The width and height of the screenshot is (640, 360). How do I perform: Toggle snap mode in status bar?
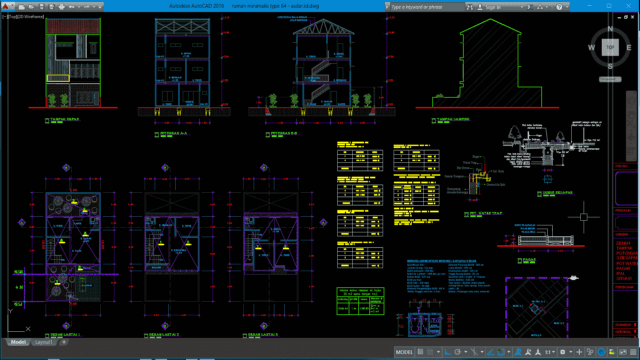tap(430, 352)
